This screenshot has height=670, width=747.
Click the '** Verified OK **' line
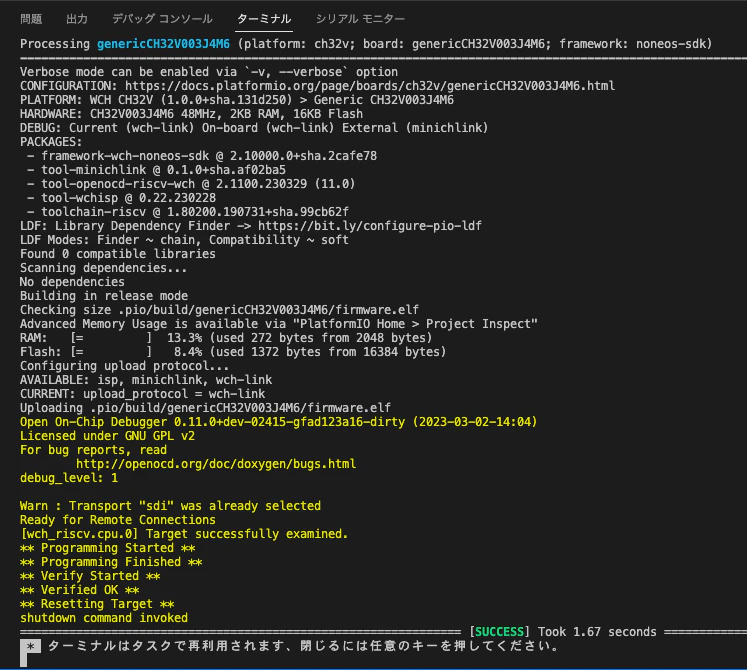80,590
